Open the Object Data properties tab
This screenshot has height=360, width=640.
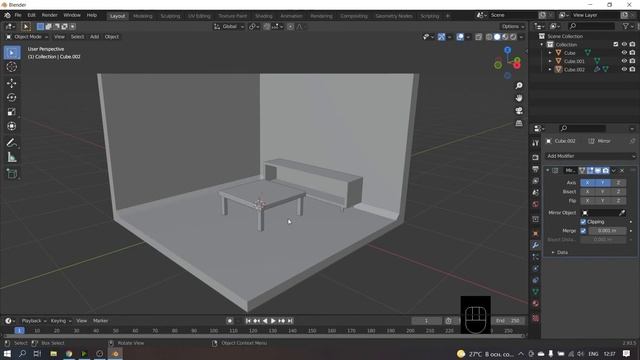[x=536, y=292]
